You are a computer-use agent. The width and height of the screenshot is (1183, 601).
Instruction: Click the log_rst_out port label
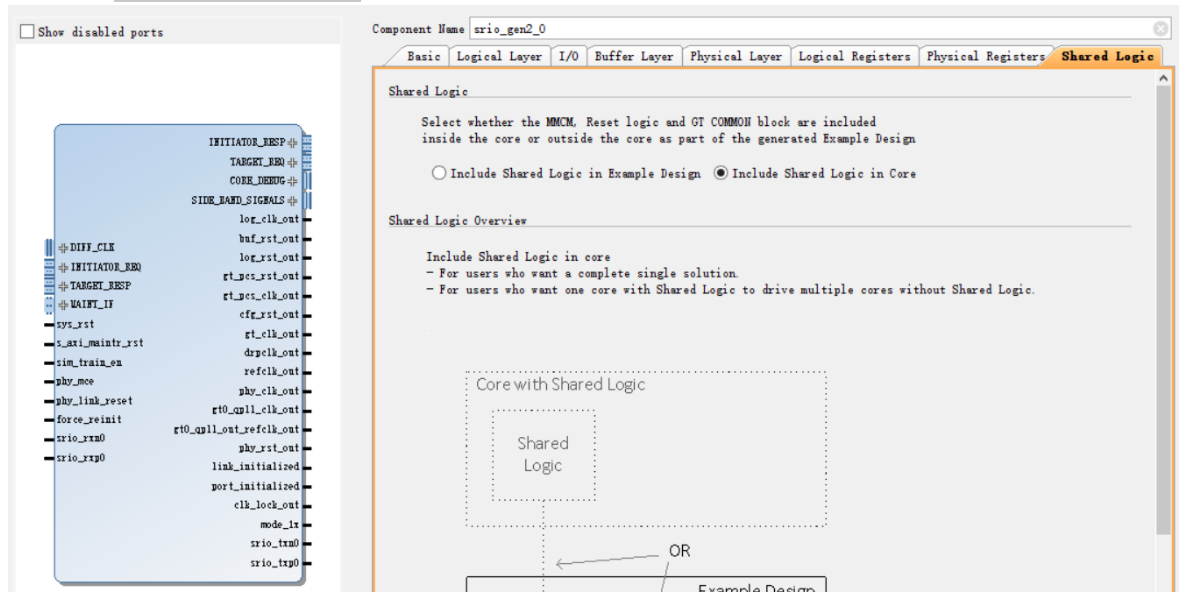pyautogui.click(x=269, y=257)
